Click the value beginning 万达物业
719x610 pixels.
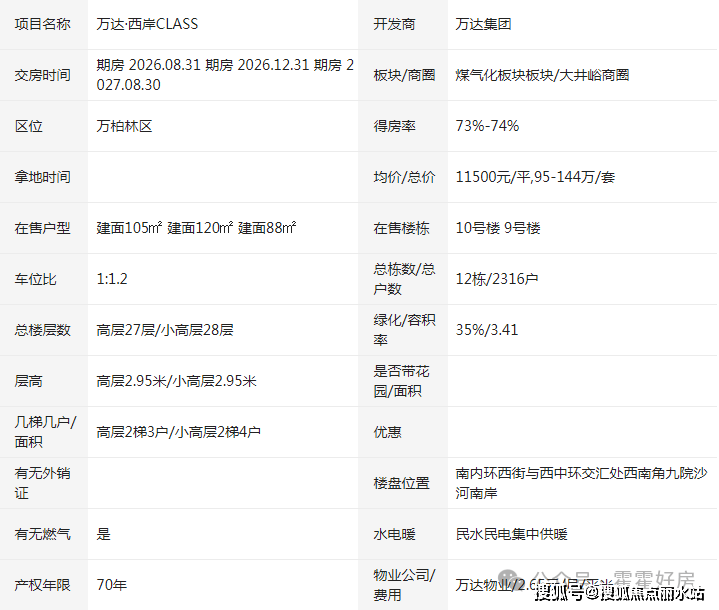pos(536,585)
